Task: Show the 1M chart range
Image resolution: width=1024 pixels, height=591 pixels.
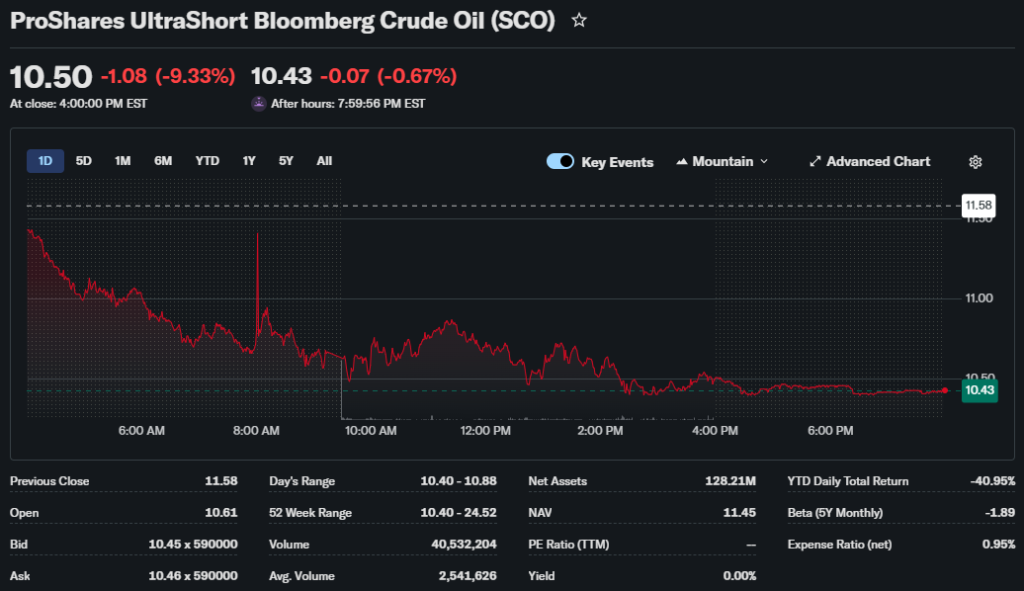Action: pyautogui.click(x=122, y=161)
